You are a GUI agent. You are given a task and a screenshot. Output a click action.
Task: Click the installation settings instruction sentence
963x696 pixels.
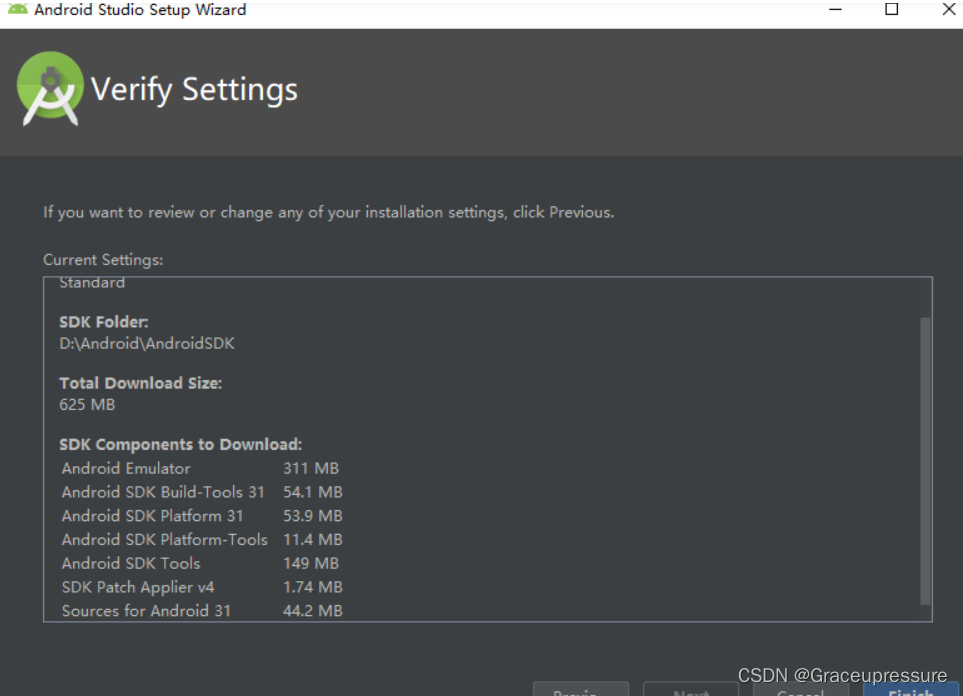(x=329, y=213)
